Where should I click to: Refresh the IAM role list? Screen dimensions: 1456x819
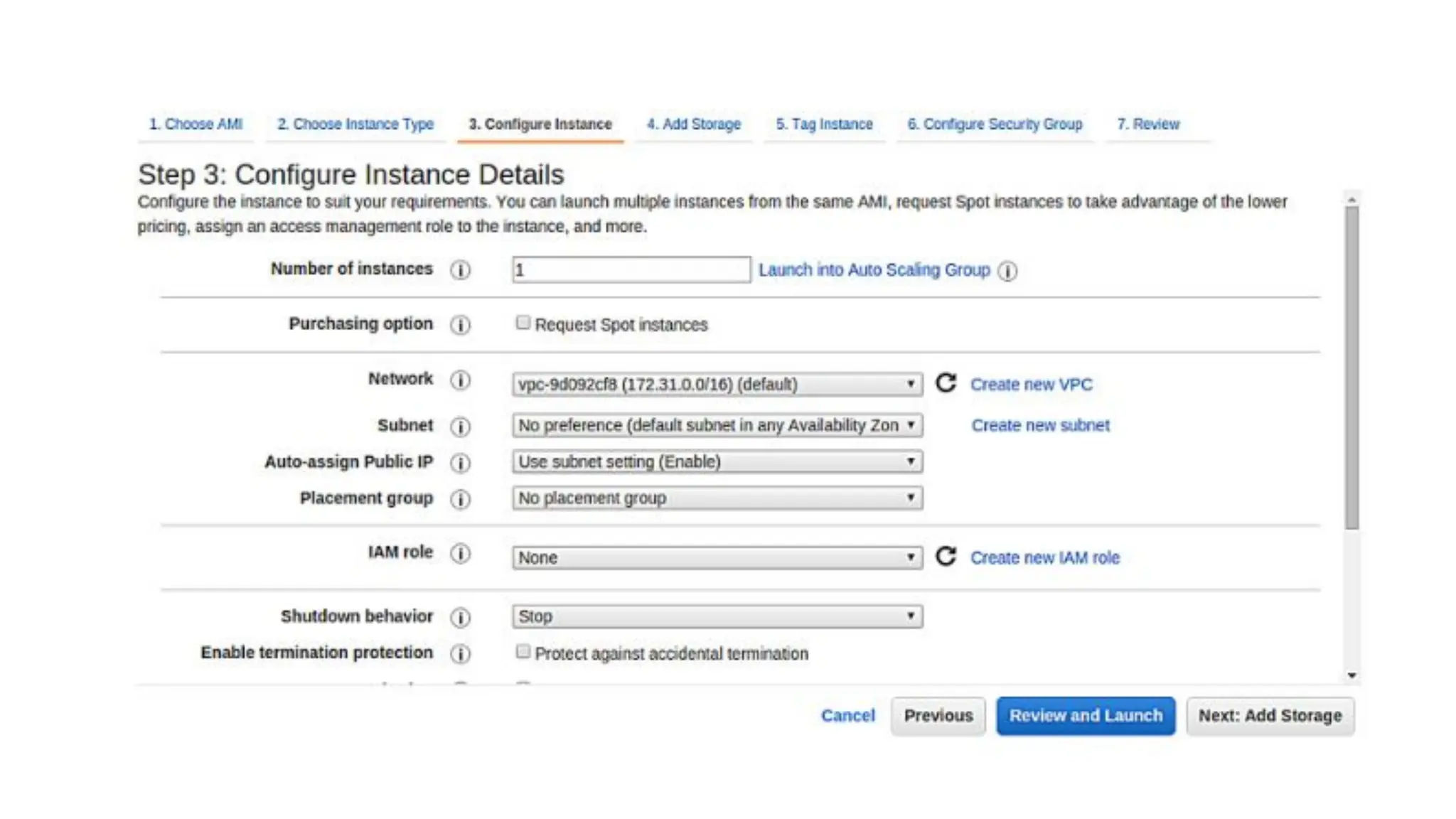[946, 556]
